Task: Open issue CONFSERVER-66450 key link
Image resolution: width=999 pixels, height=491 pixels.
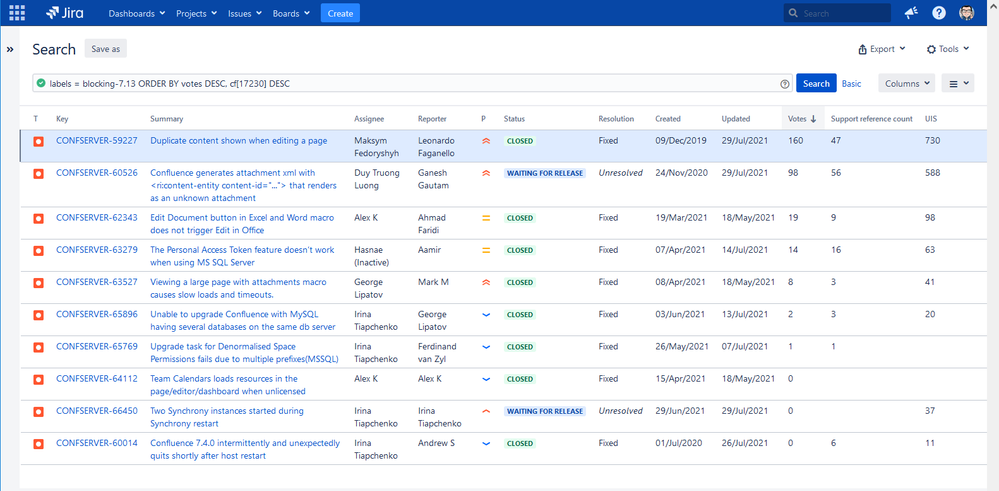Action: pos(97,411)
